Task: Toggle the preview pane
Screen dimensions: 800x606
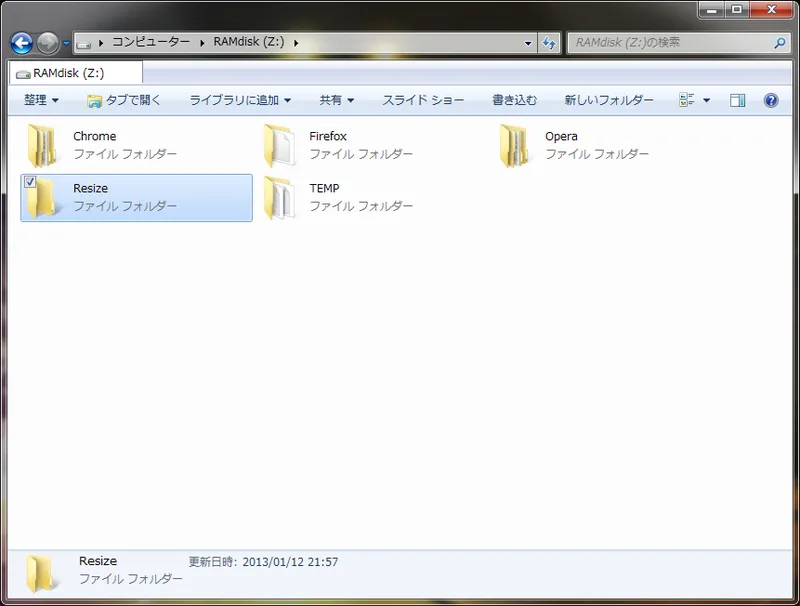Action: [x=737, y=100]
